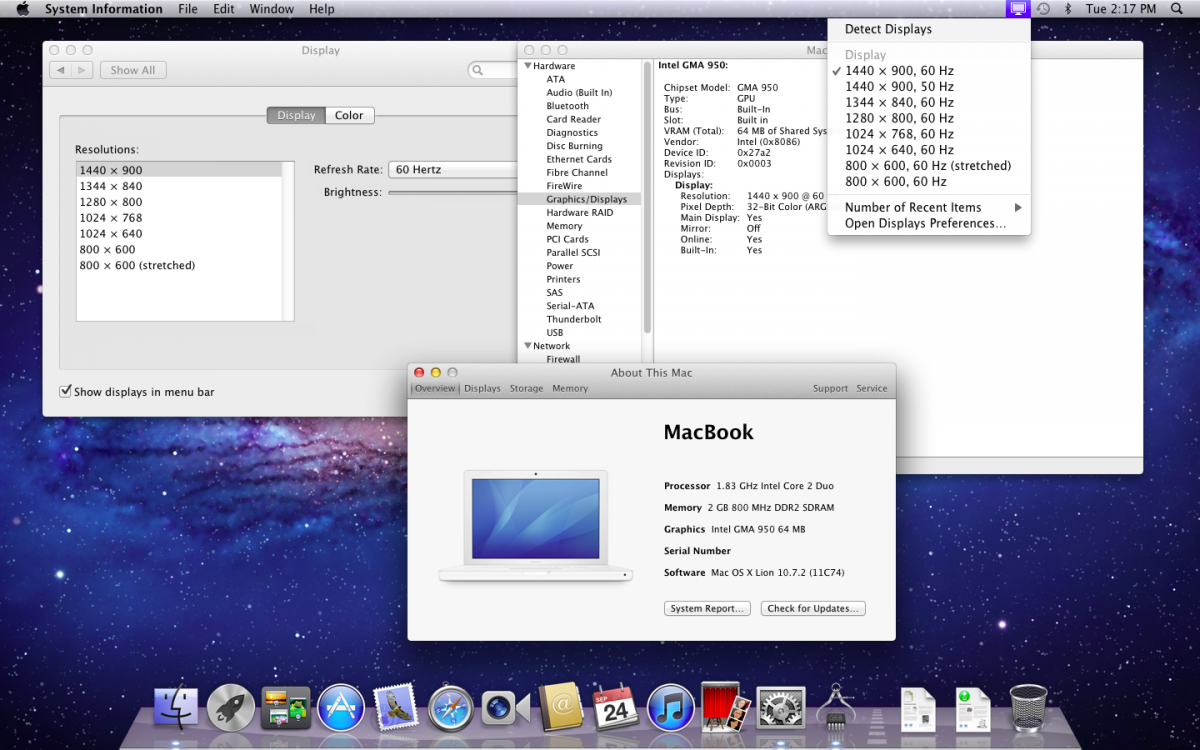Select 1280 × 800, 60 Hz in display menu
This screenshot has height=750, width=1200.
coord(899,118)
